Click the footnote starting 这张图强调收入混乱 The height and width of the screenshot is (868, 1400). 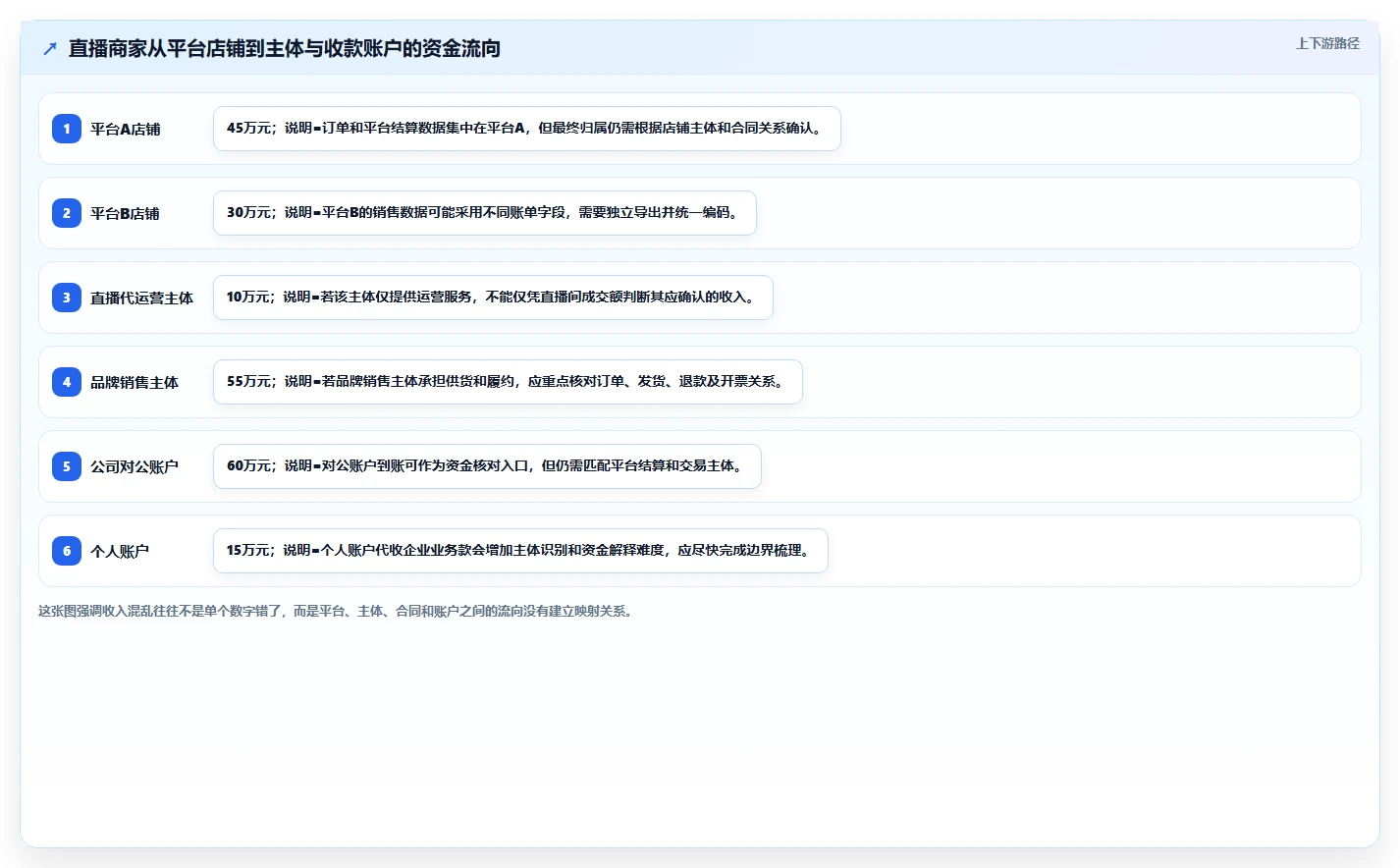[338, 611]
